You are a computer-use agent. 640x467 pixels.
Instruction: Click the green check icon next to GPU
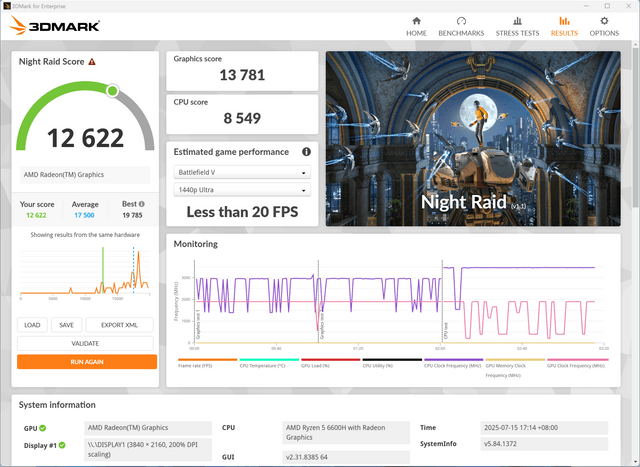(43, 428)
